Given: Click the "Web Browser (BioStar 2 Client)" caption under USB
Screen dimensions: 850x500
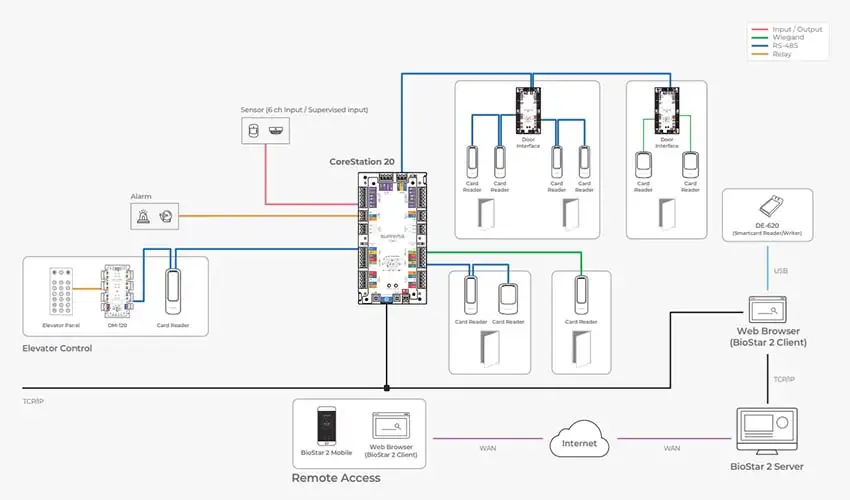Looking at the screenshot, I should pyautogui.click(x=768, y=336).
